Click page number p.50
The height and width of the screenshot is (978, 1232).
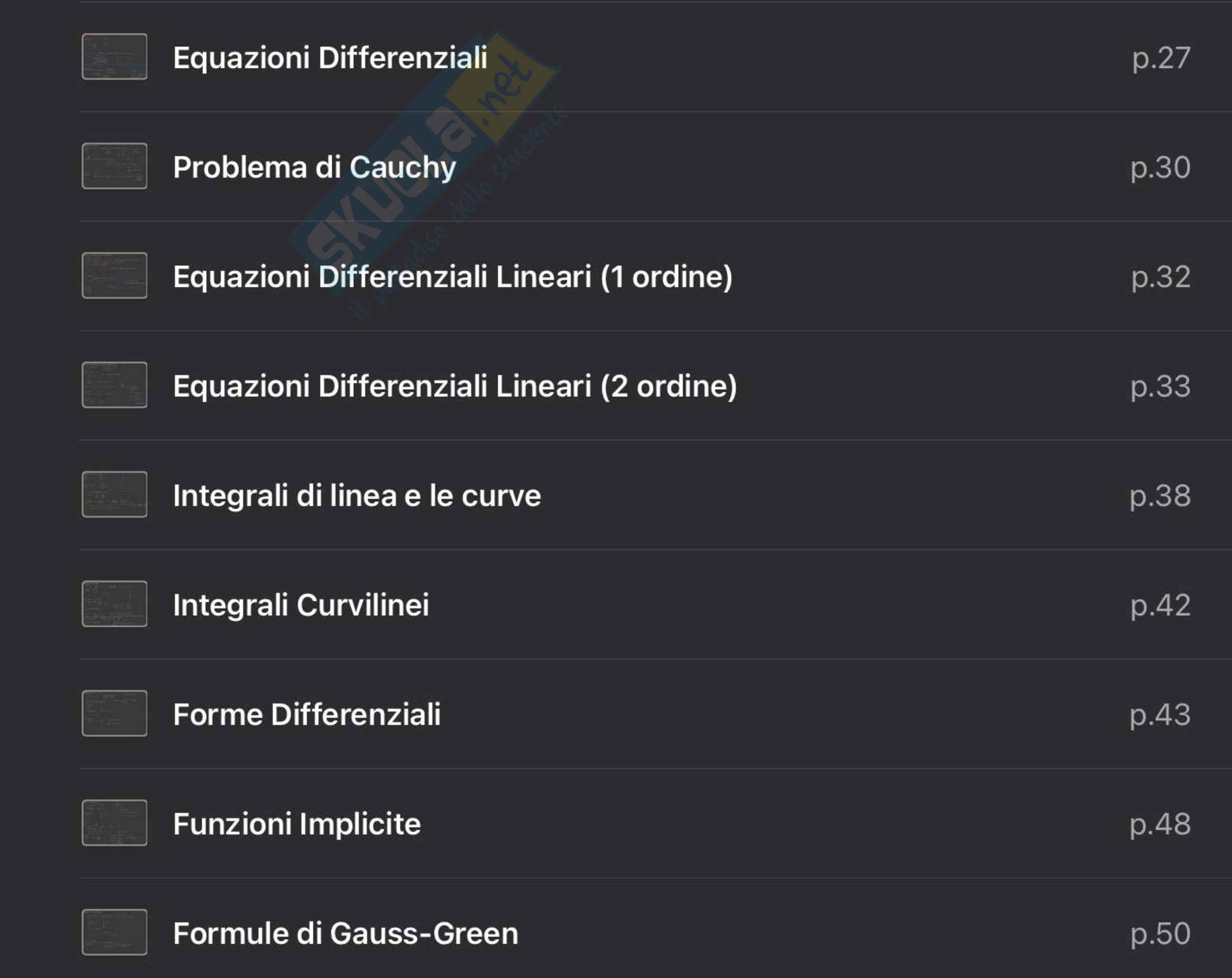click(x=1160, y=934)
